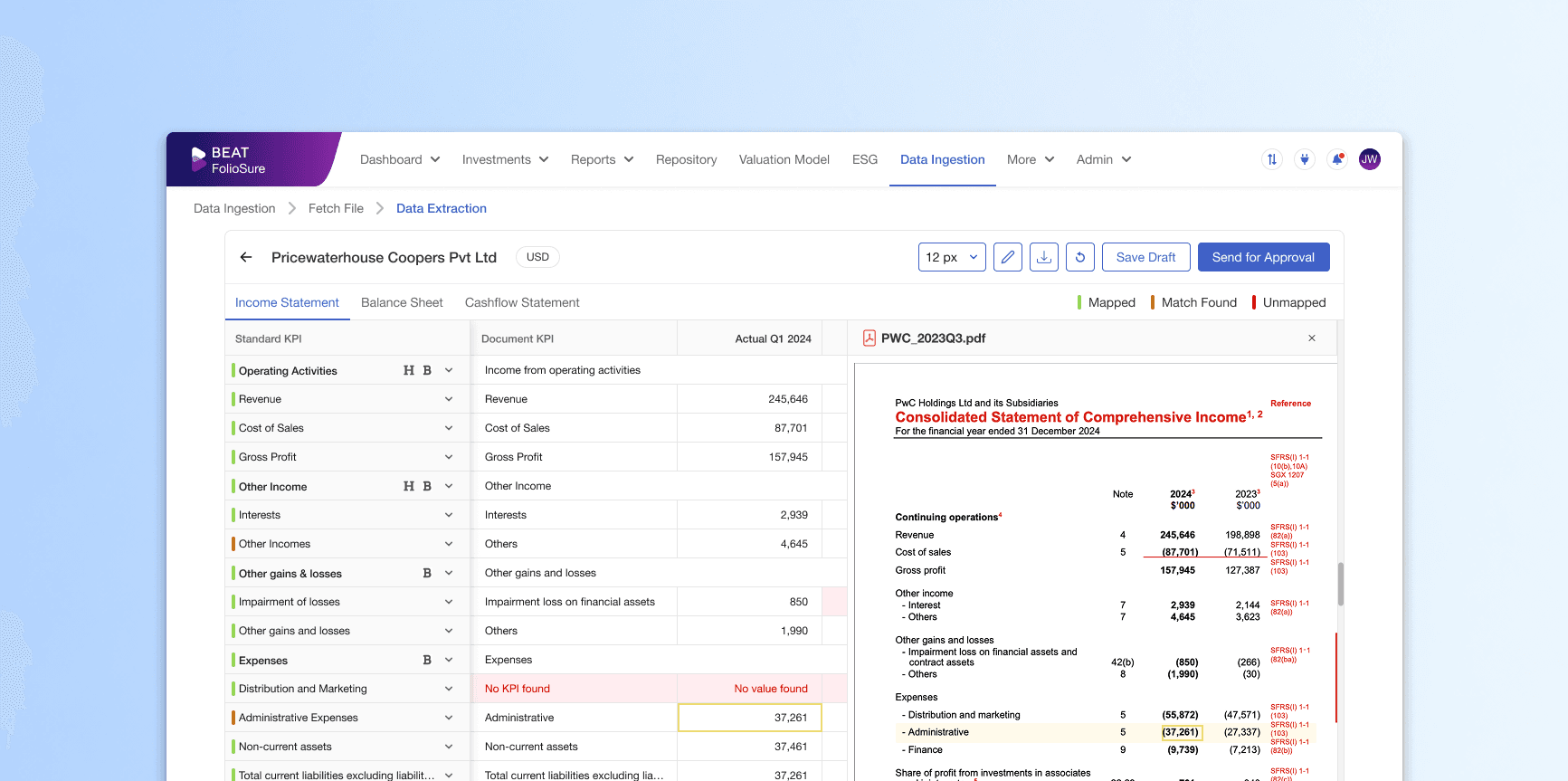Click the Revenue value 245,646 in the table
The image size is (1568, 781).
coord(788,399)
